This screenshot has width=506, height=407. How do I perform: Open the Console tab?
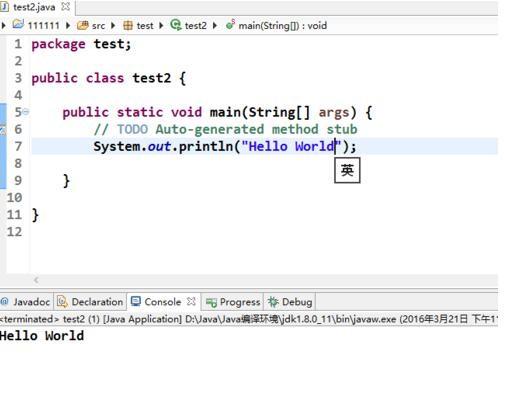157,302
